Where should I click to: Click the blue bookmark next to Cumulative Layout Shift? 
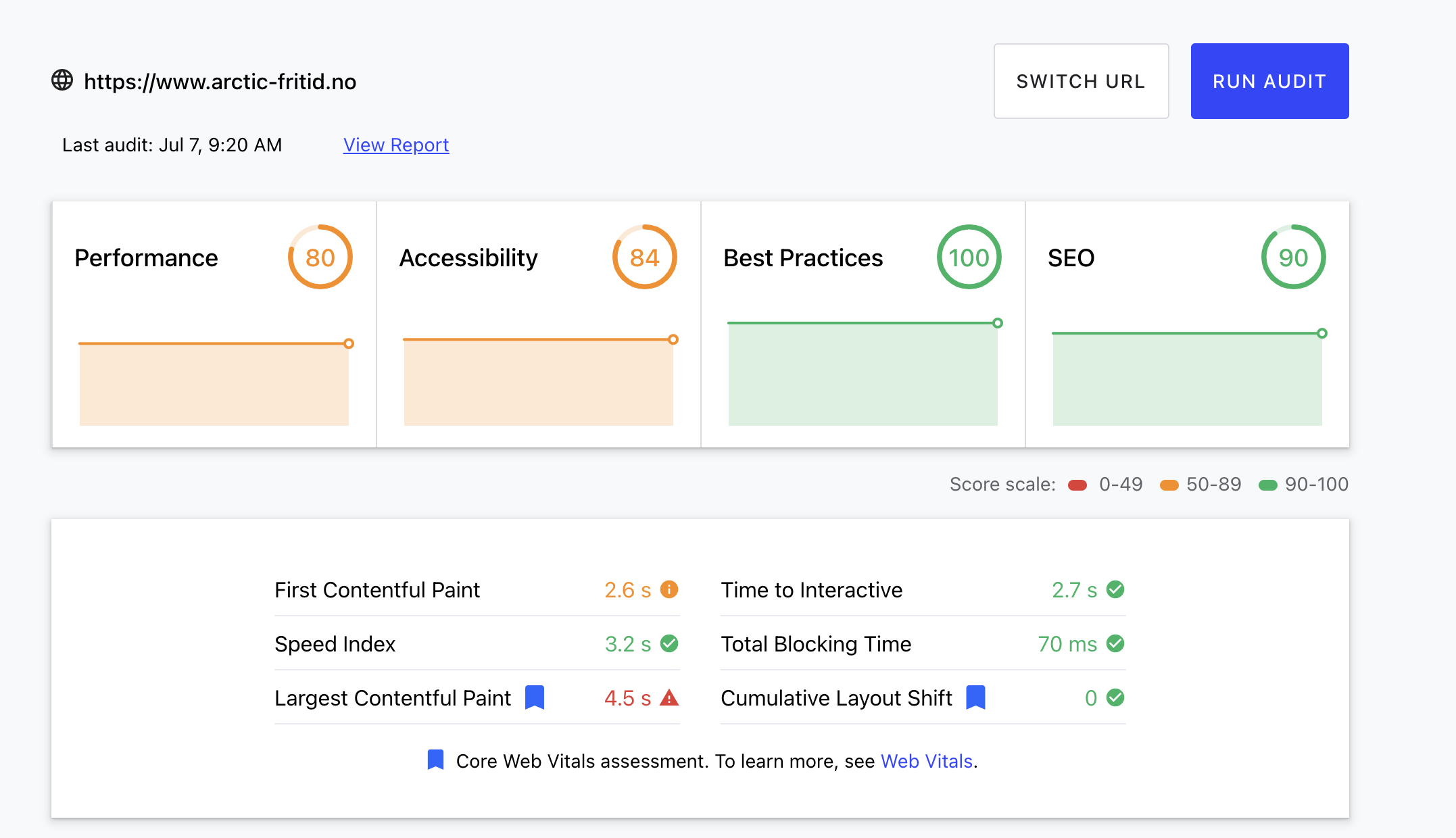click(975, 697)
